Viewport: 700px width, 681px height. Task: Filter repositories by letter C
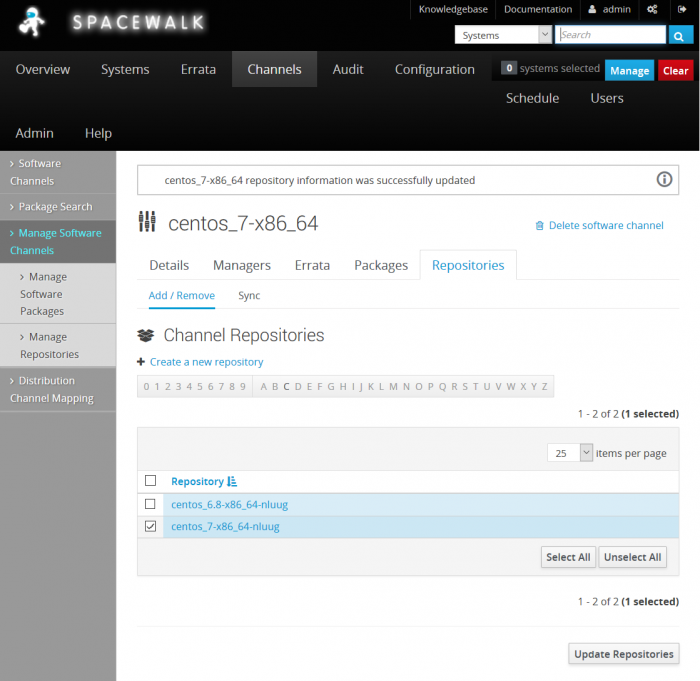(286, 387)
